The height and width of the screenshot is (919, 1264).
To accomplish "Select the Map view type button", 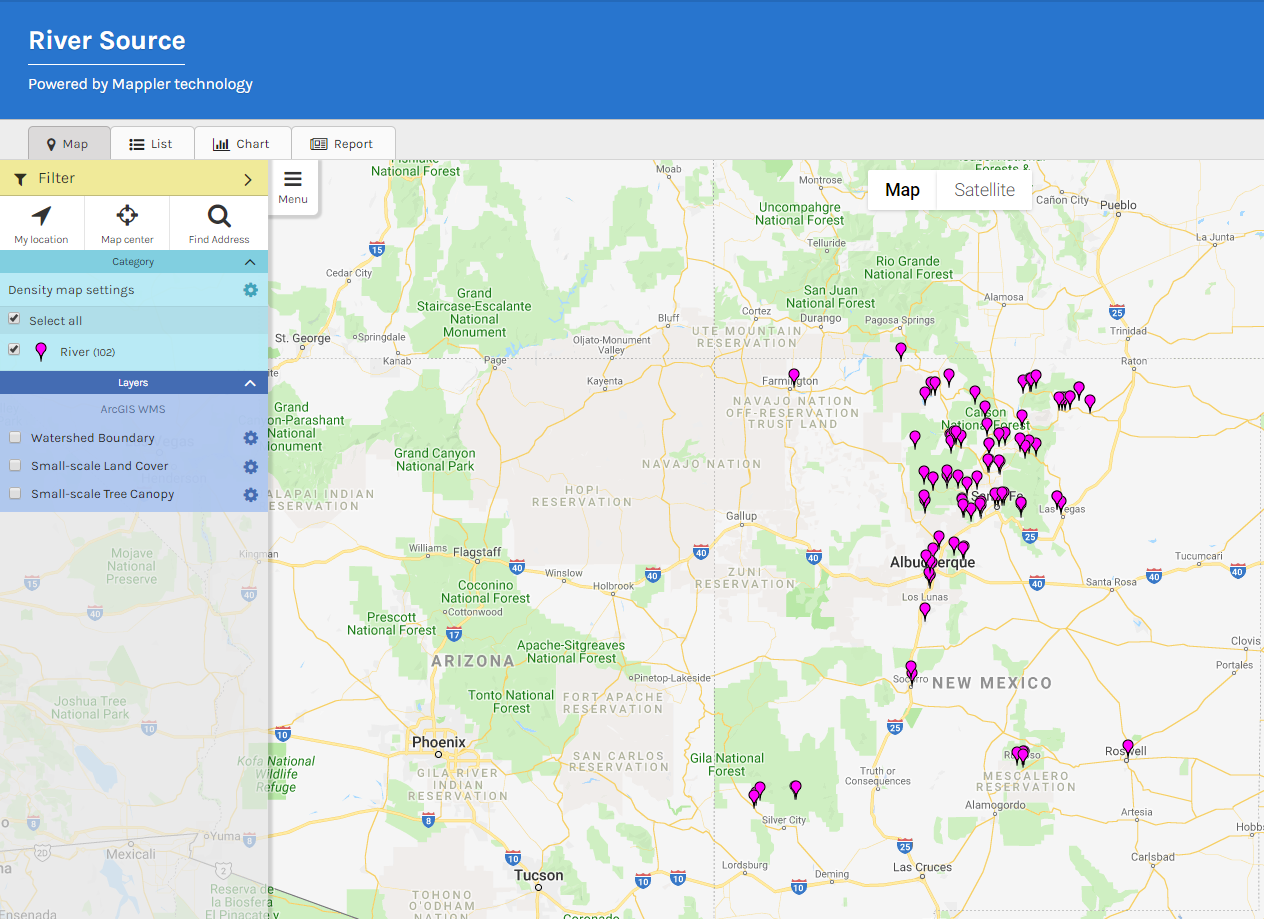I will point(902,190).
